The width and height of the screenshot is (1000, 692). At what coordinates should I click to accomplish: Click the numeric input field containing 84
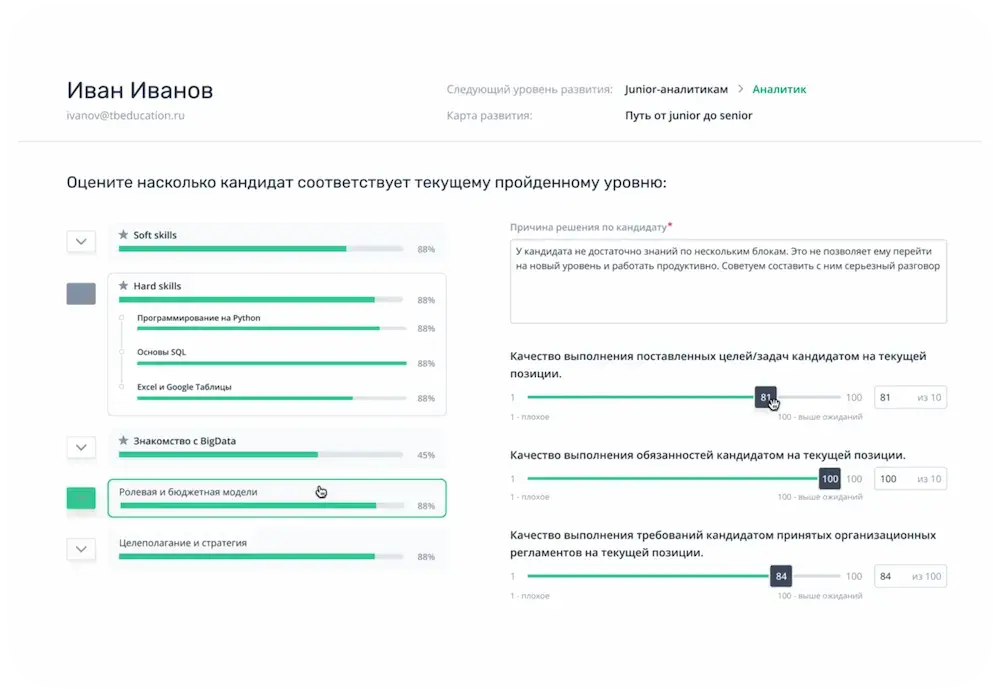(910, 577)
